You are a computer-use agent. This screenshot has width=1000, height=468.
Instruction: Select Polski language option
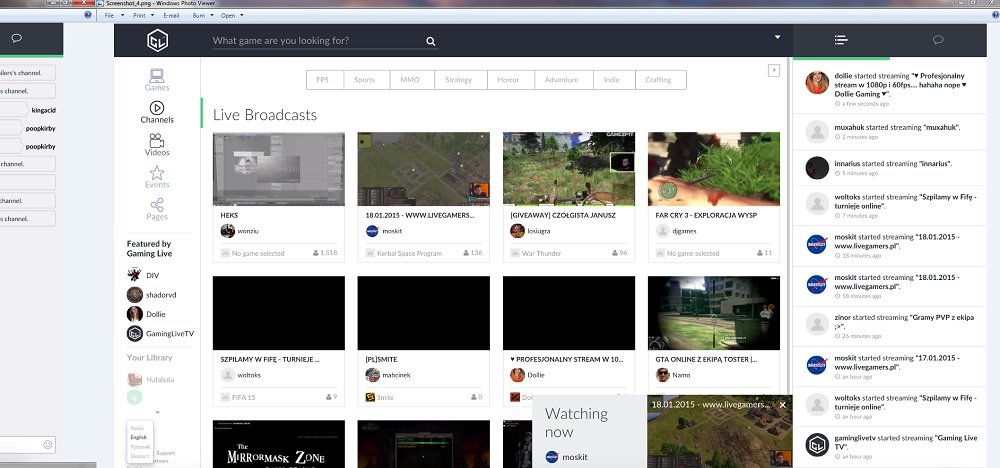[x=137, y=428]
